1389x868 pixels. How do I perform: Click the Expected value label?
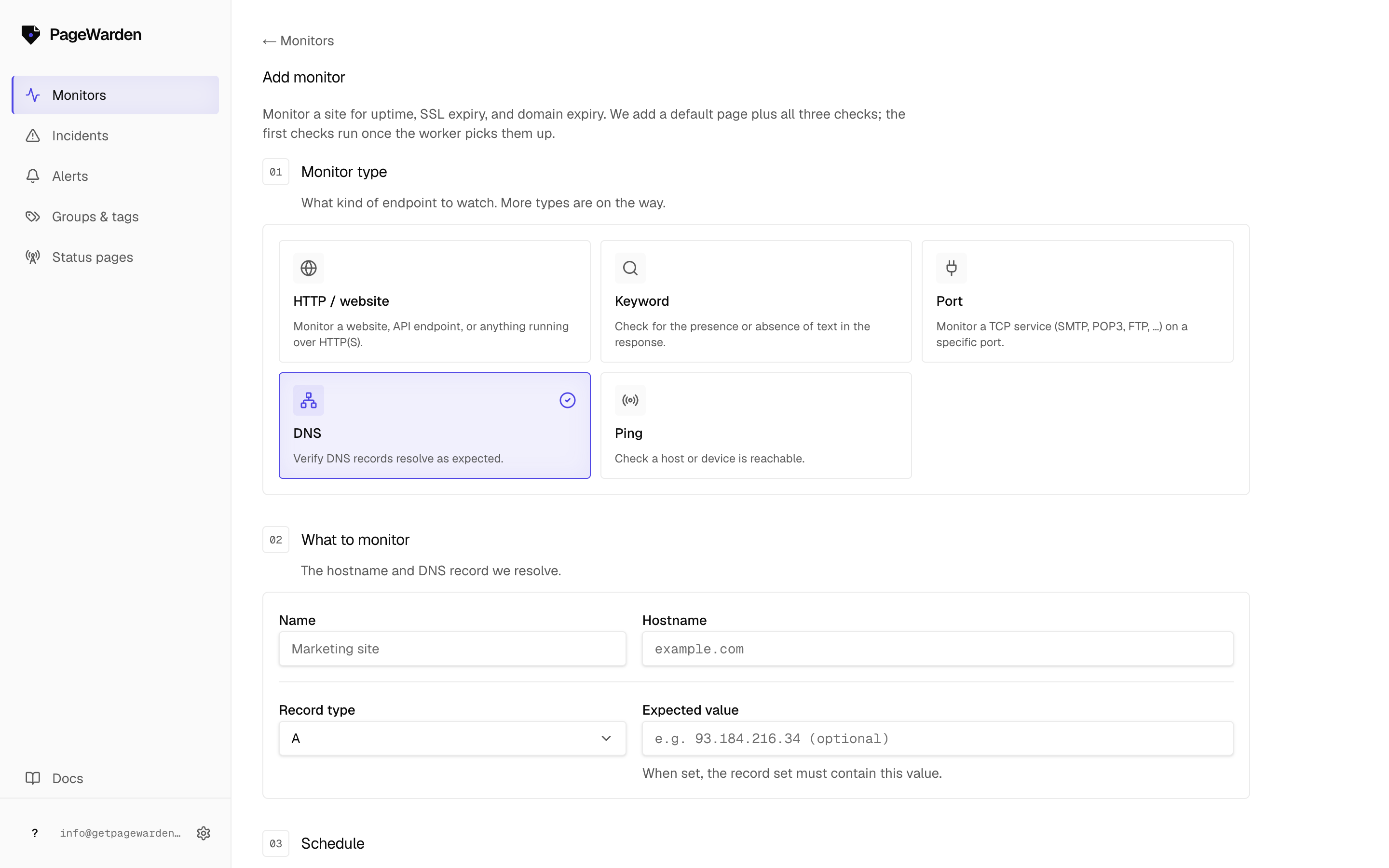pyautogui.click(x=691, y=709)
